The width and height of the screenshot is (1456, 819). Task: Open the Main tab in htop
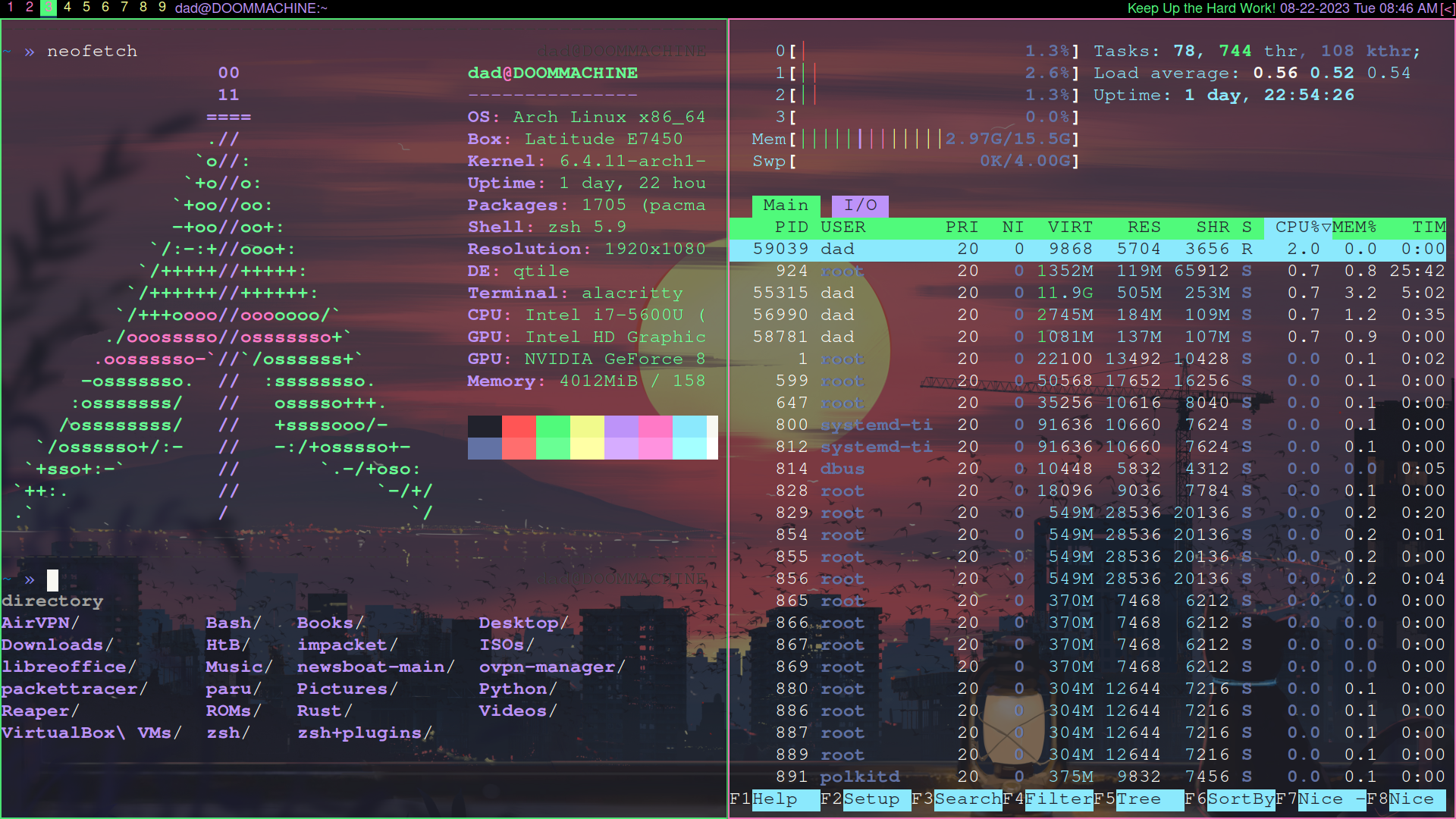786,206
